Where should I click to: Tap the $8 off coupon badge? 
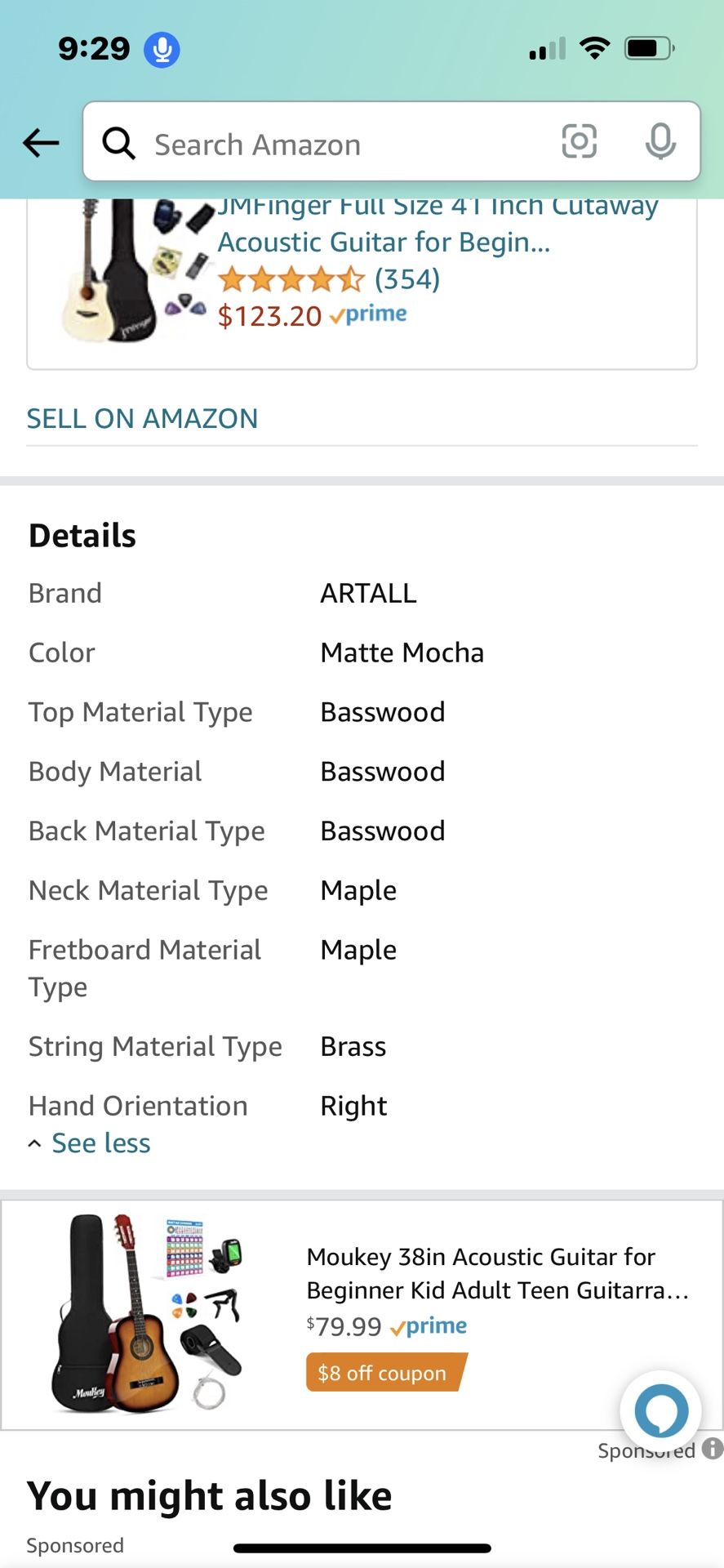click(384, 1373)
